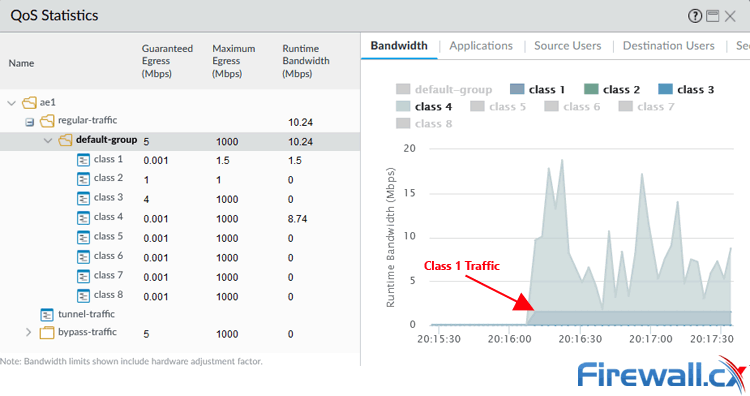Select the ae1 tree row label

(47, 102)
